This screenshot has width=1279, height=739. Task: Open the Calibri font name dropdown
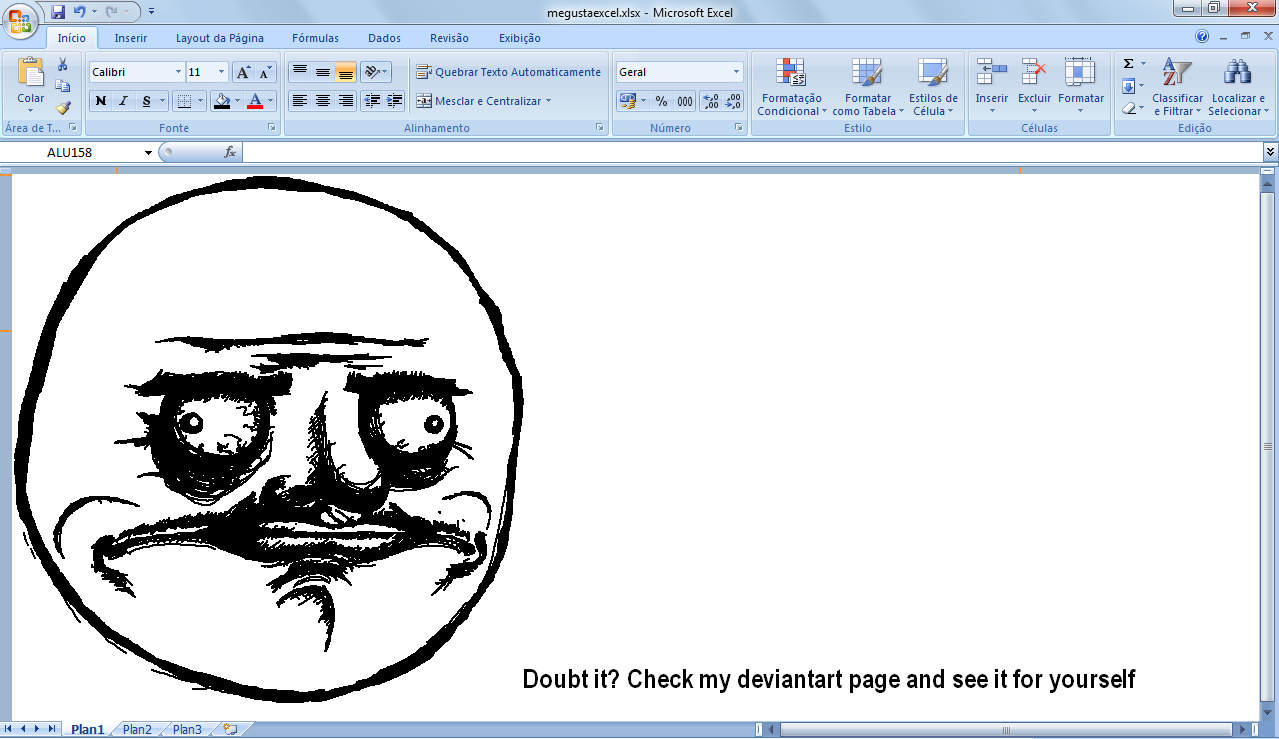click(178, 72)
